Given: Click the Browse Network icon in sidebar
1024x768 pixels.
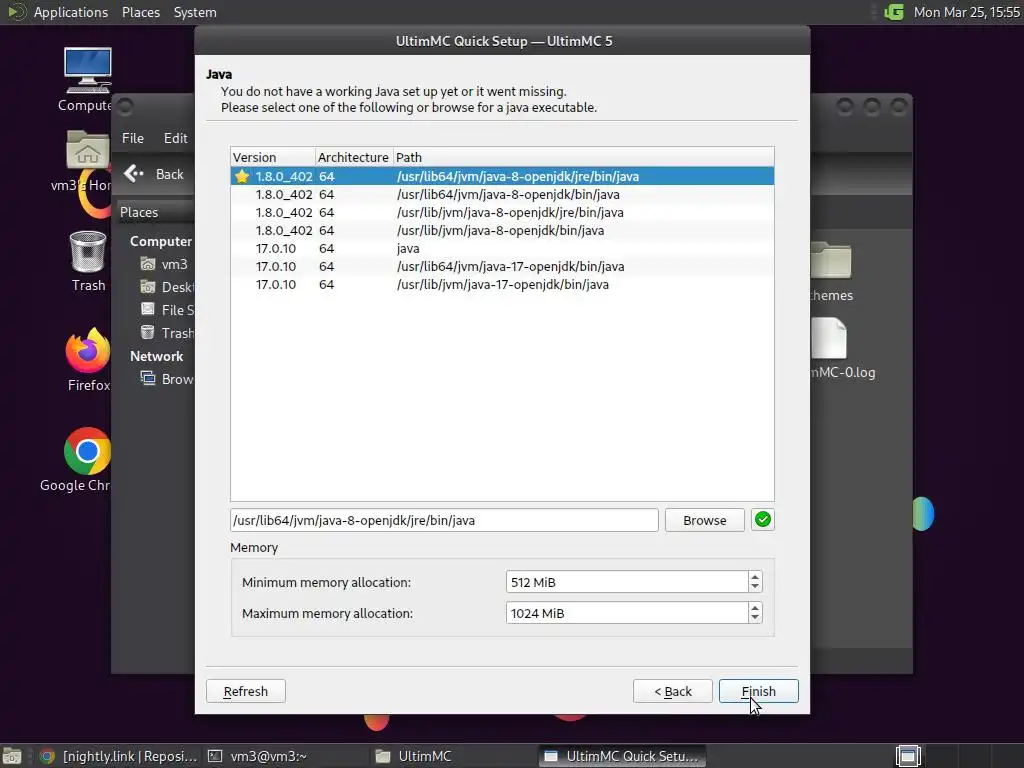Looking at the screenshot, I should (148, 379).
